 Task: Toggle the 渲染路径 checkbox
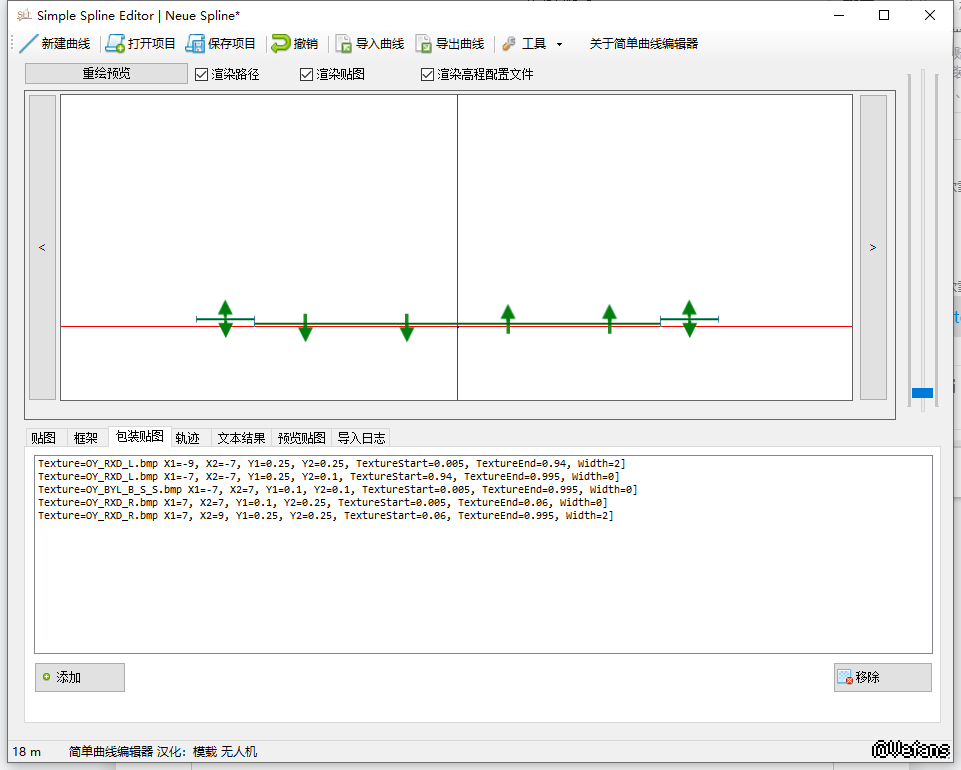[x=201, y=75]
